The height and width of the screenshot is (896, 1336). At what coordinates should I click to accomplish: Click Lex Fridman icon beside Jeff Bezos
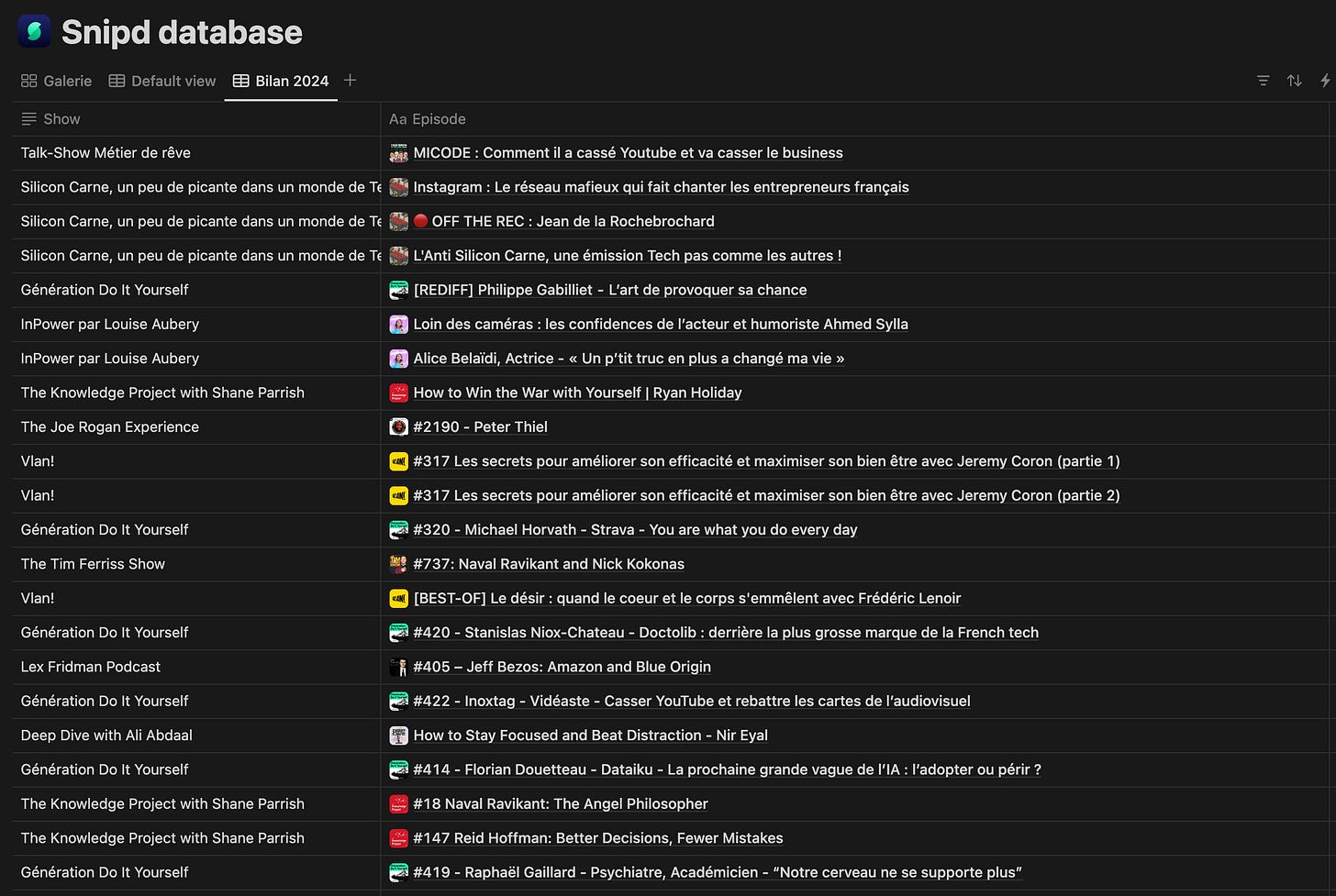tap(398, 667)
